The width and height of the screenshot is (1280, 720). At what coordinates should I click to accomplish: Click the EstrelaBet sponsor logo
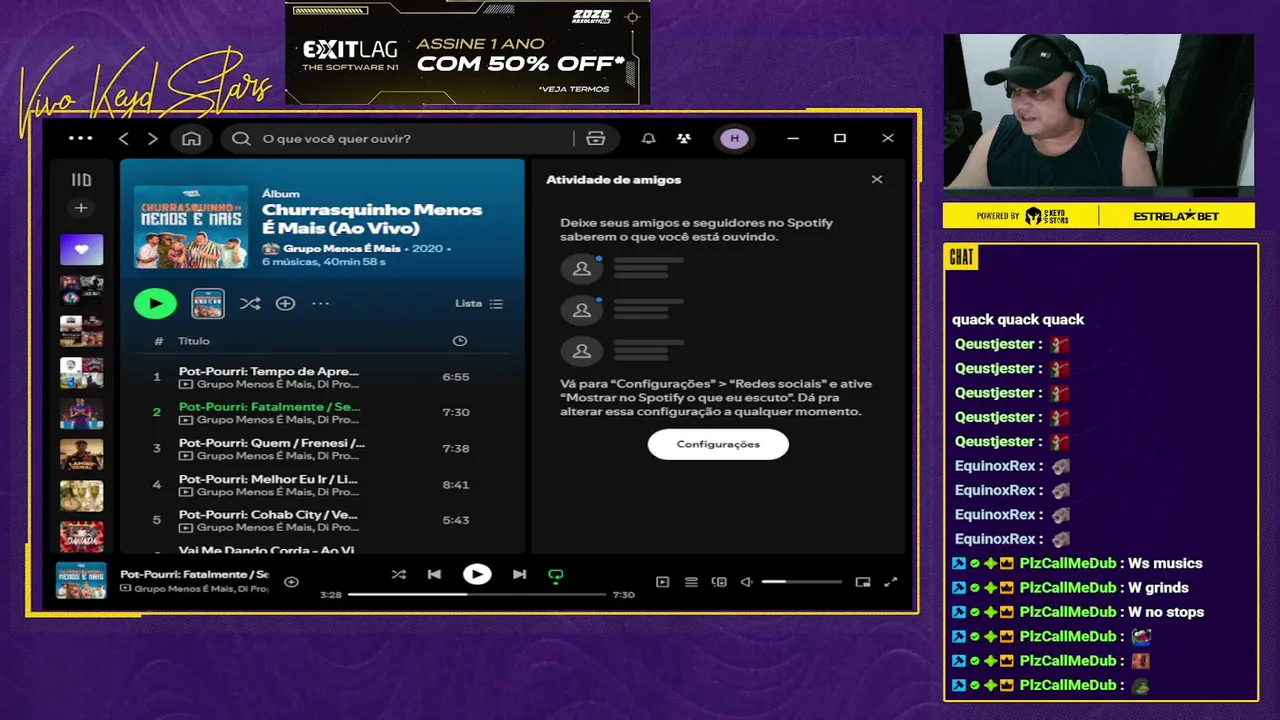[1177, 216]
